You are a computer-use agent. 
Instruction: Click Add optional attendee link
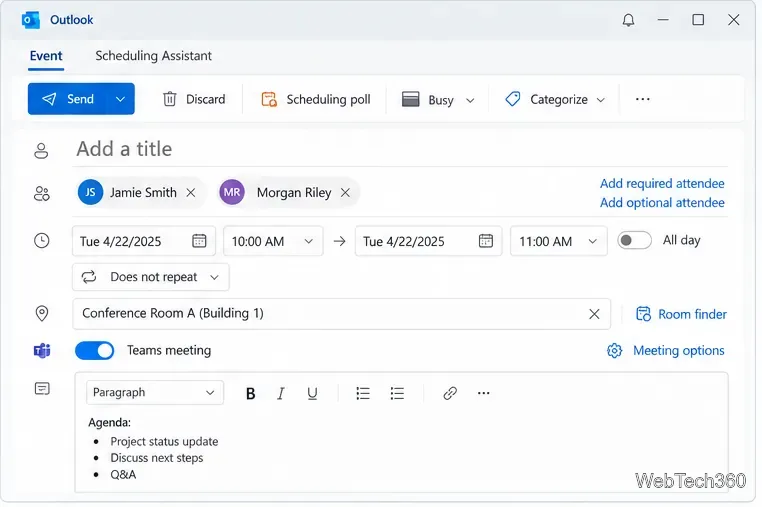pos(662,203)
